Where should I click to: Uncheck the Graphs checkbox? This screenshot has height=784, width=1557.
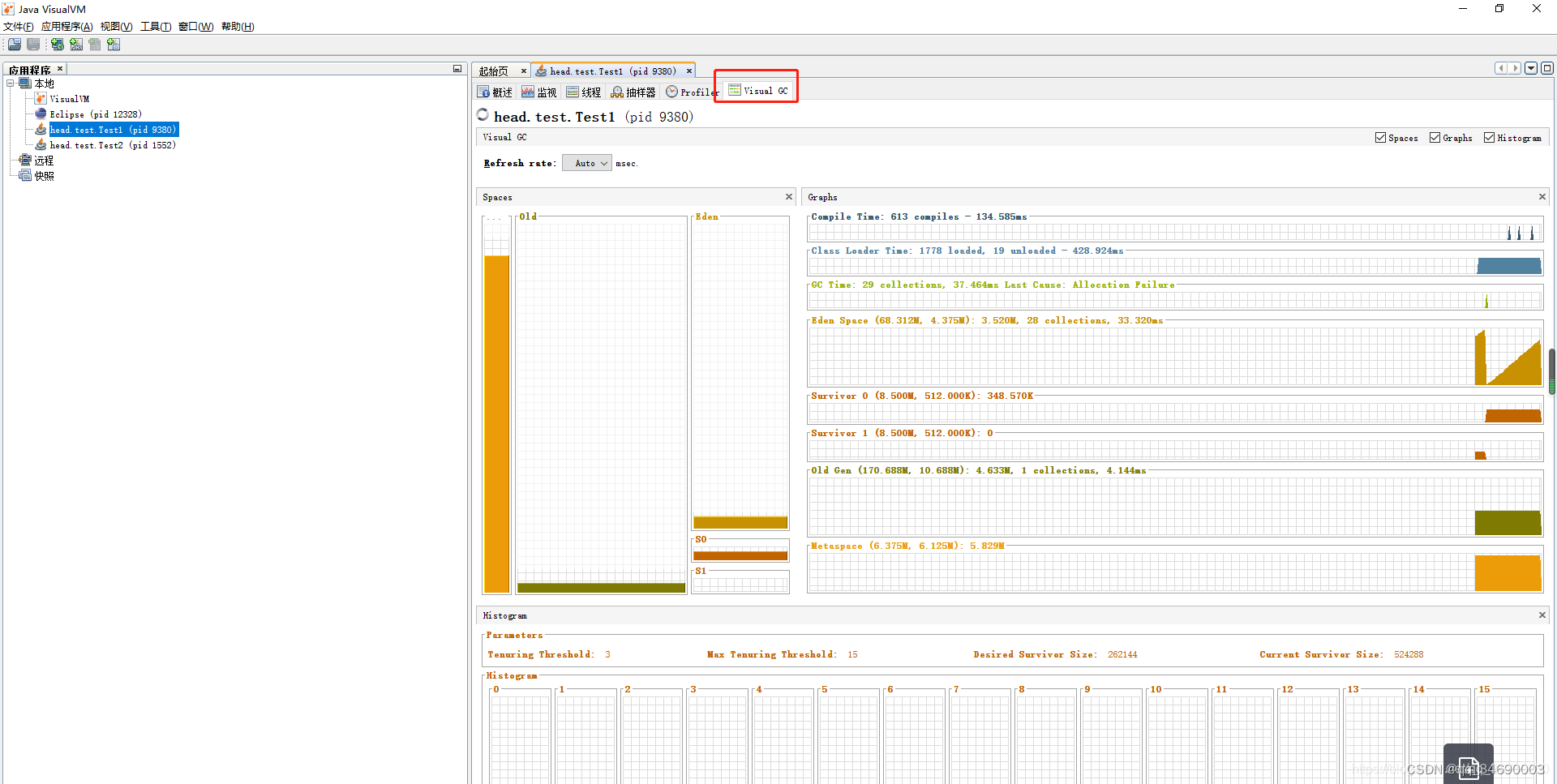pos(1435,138)
